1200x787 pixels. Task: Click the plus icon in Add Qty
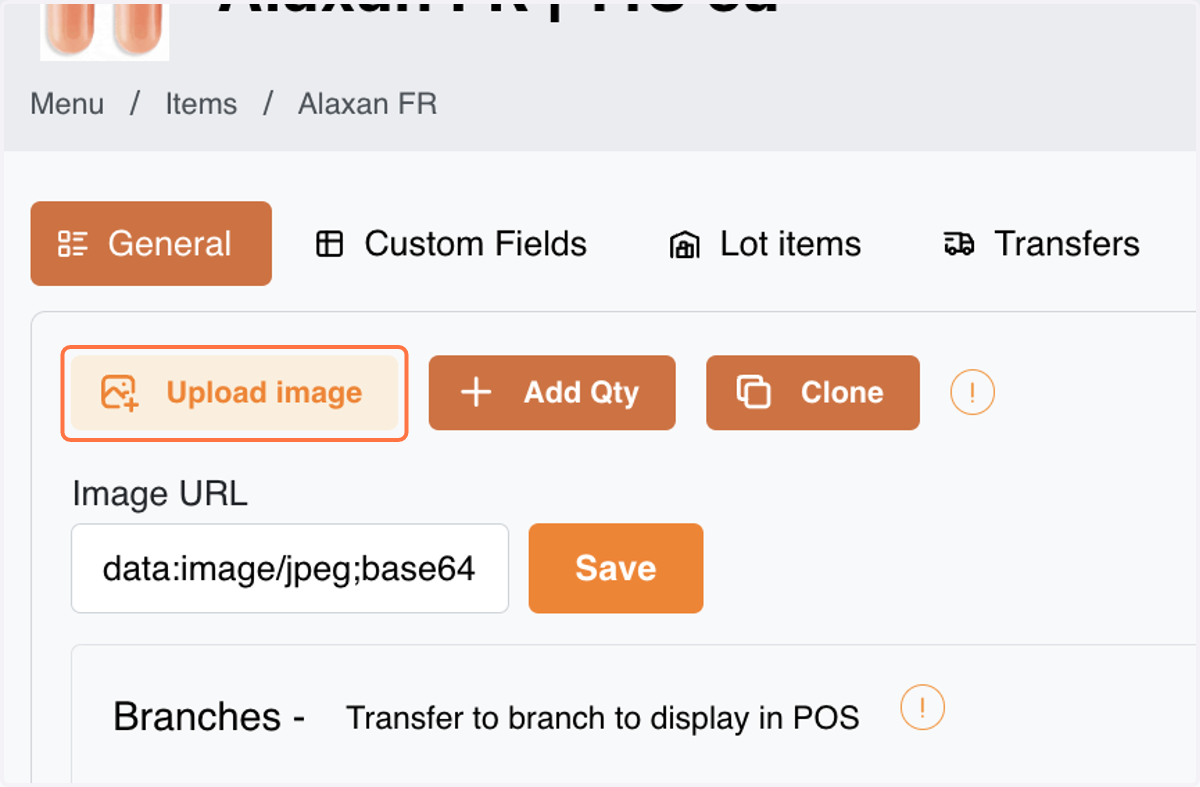(x=476, y=393)
